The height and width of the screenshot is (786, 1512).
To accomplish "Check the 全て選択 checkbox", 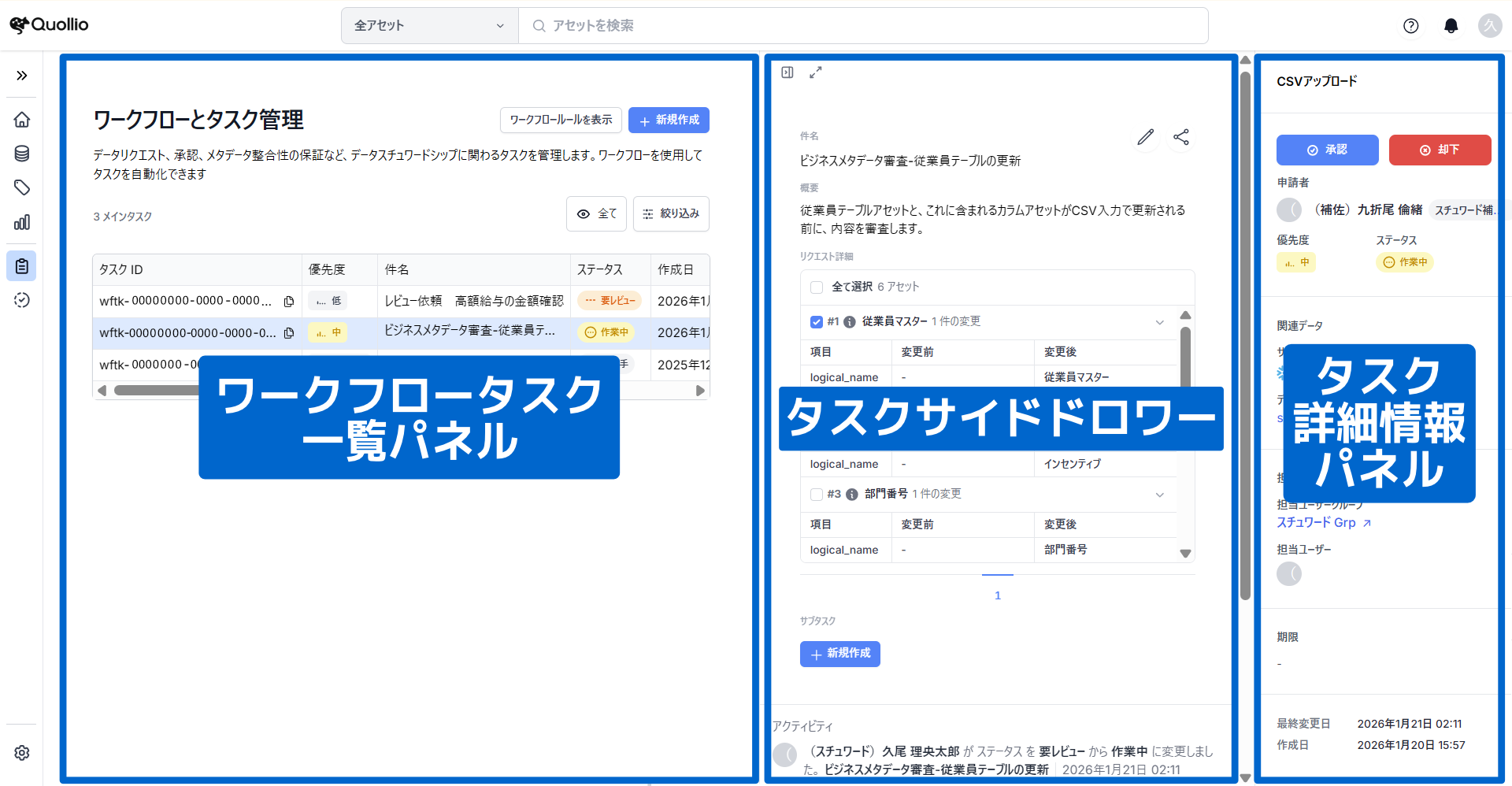I will (817, 287).
